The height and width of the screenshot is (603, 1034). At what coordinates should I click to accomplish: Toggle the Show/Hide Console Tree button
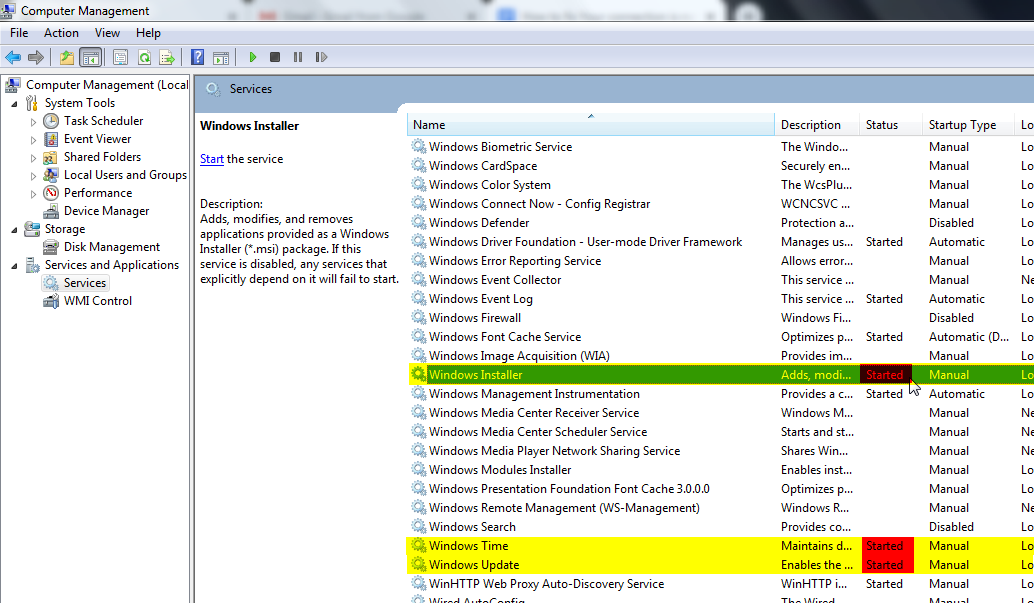[90, 57]
